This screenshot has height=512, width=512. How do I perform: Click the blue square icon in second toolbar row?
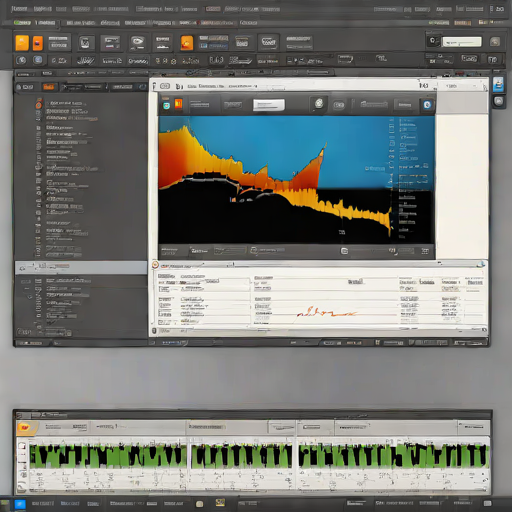38,60
